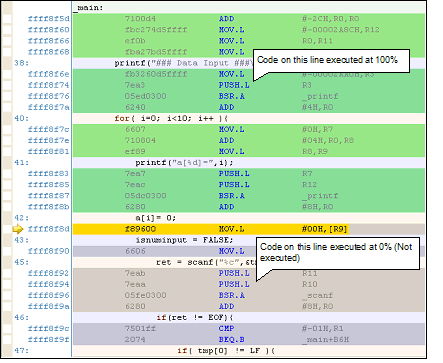
Task: Click the 100% executed tooltip callout
Action: coord(331,61)
